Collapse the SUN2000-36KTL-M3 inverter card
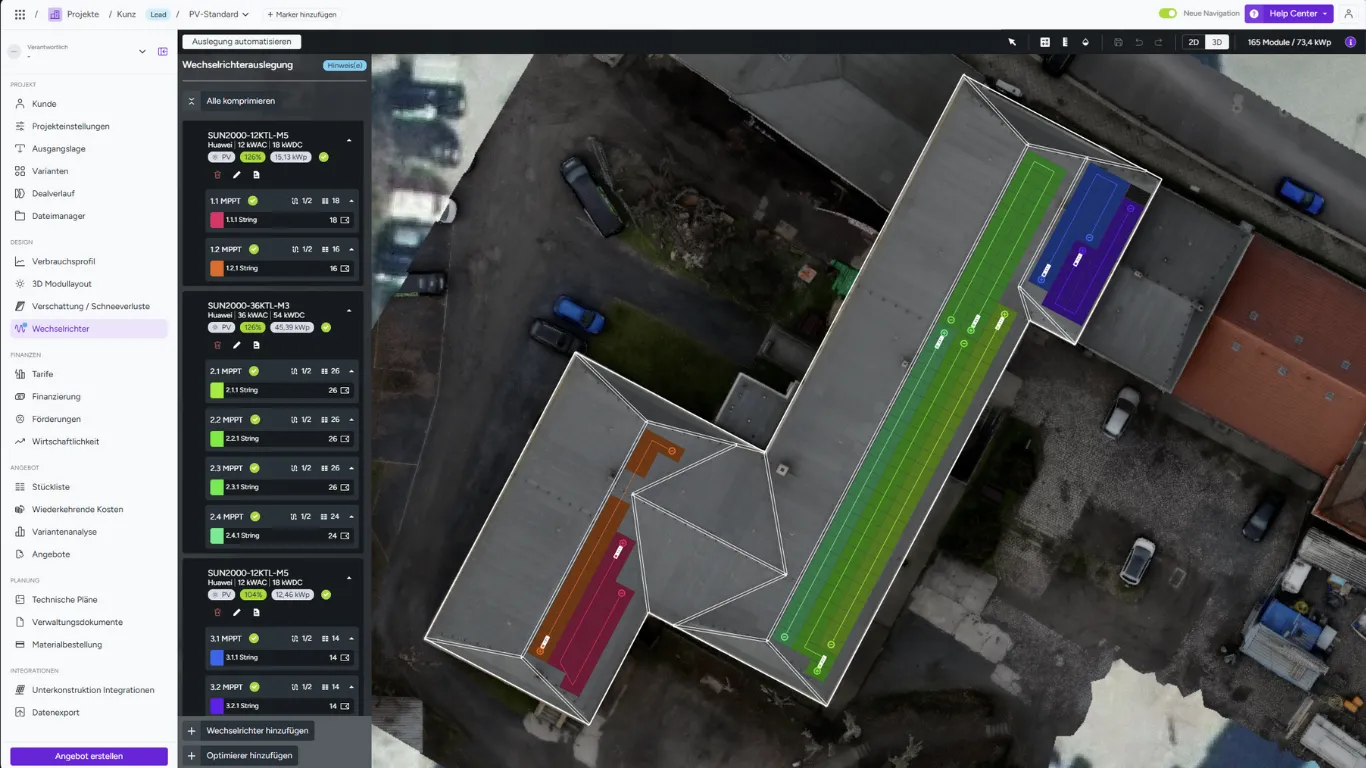 pyautogui.click(x=349, y=311)
